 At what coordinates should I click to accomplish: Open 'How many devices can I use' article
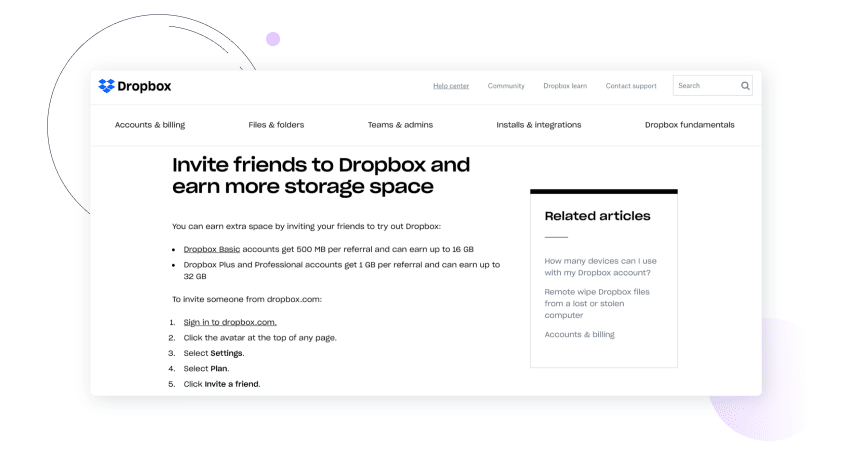tap(600, 266)
